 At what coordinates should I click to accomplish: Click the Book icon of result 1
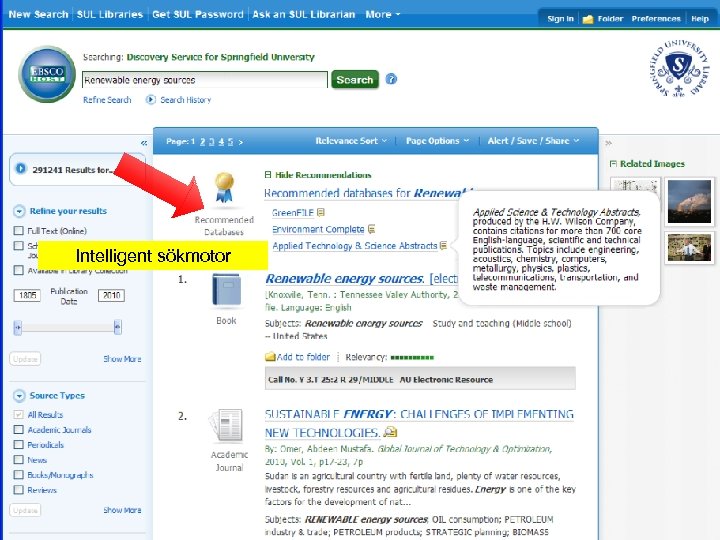click(226, 290)
